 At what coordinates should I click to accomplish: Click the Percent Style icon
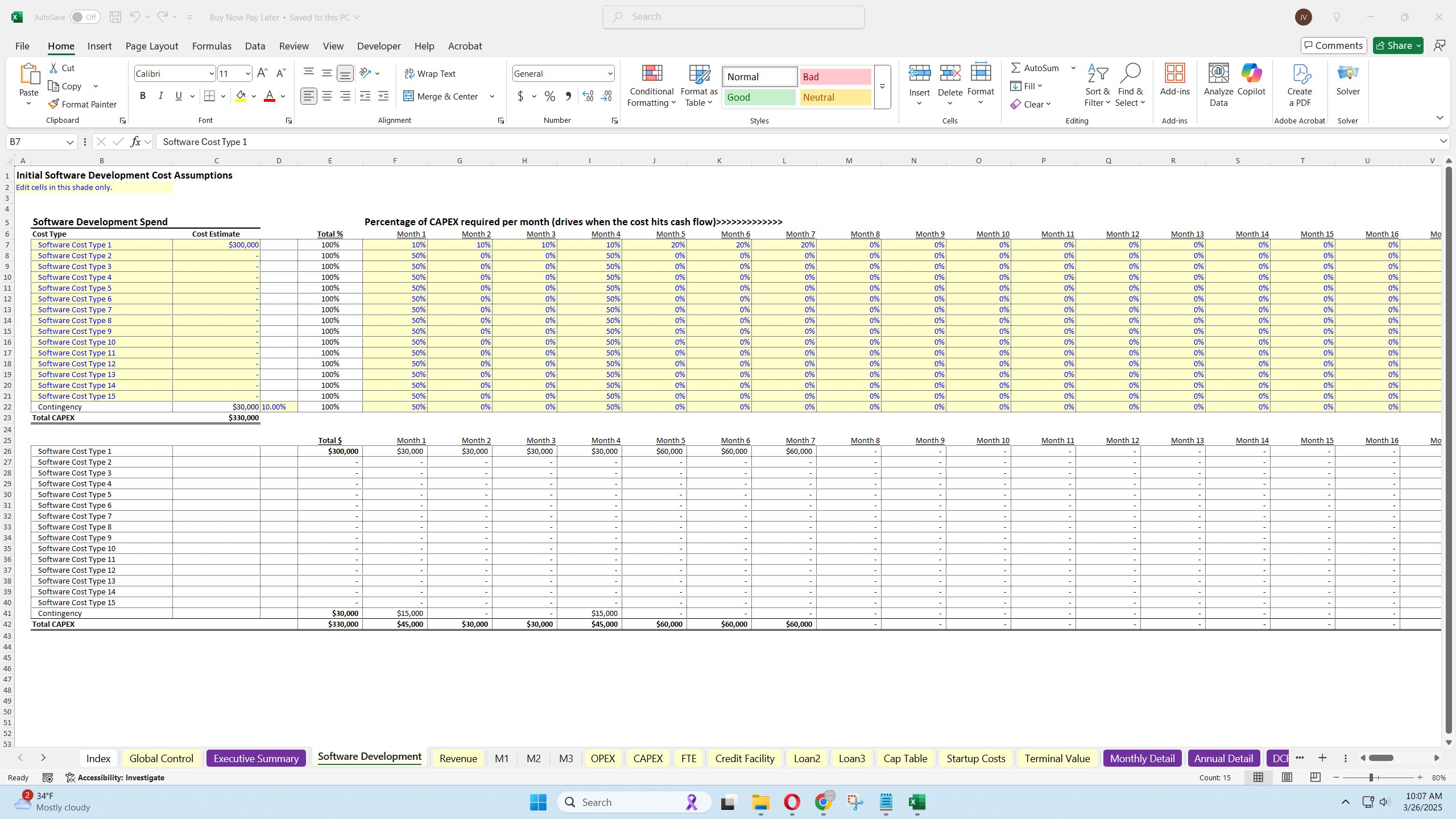[x=549, y=97]
